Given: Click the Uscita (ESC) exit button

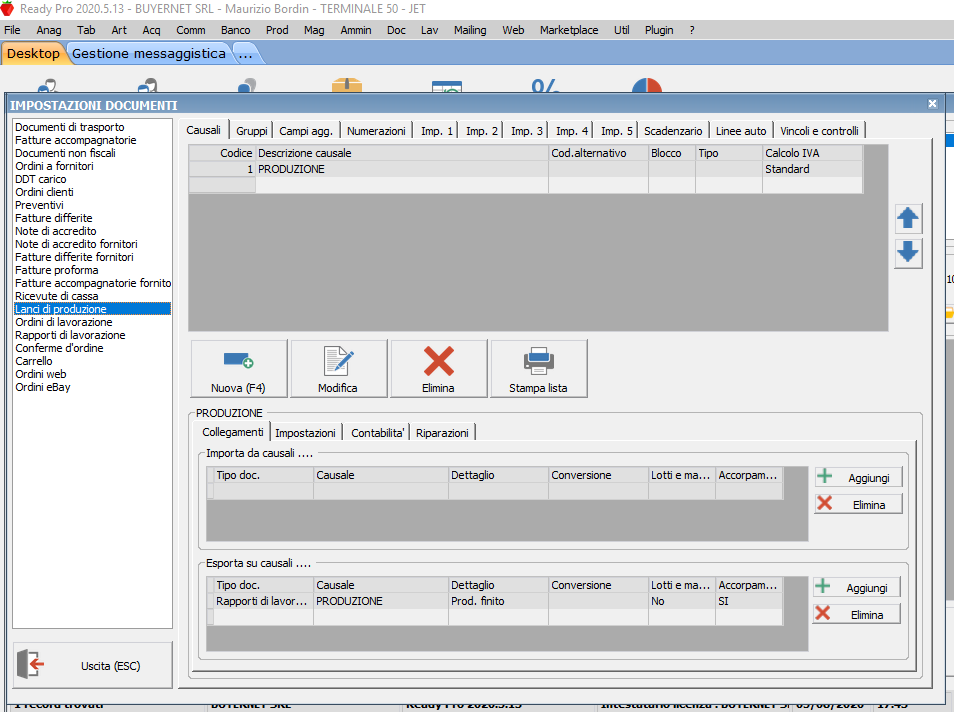Looking at the screenshot, I should point(92,665).
